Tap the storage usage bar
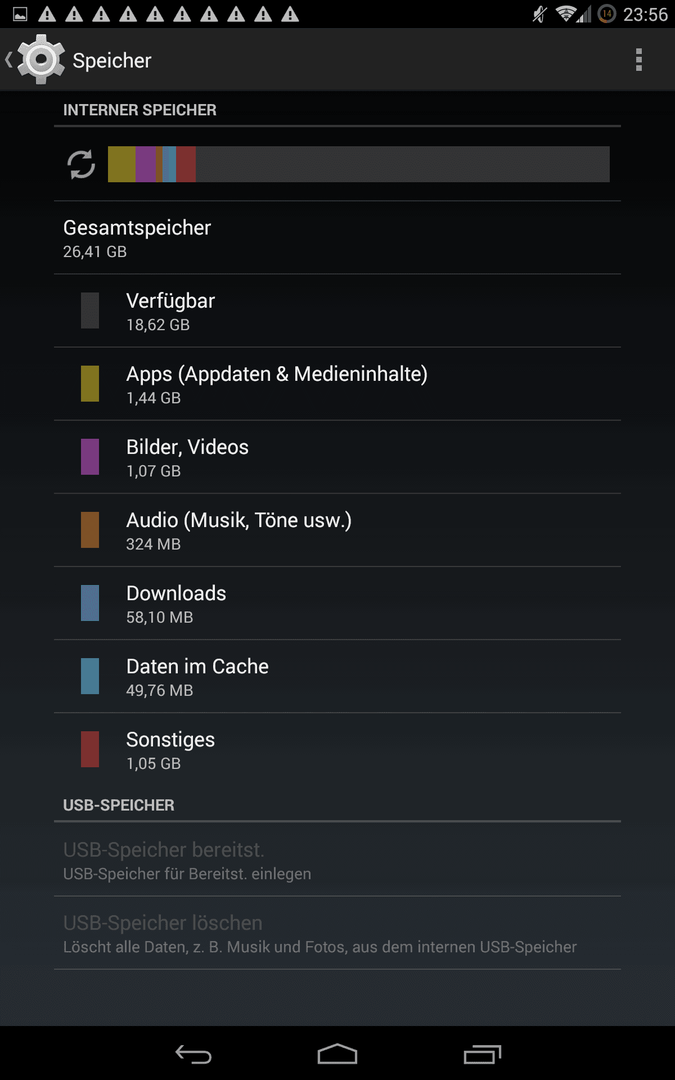 tap(359, 164)
